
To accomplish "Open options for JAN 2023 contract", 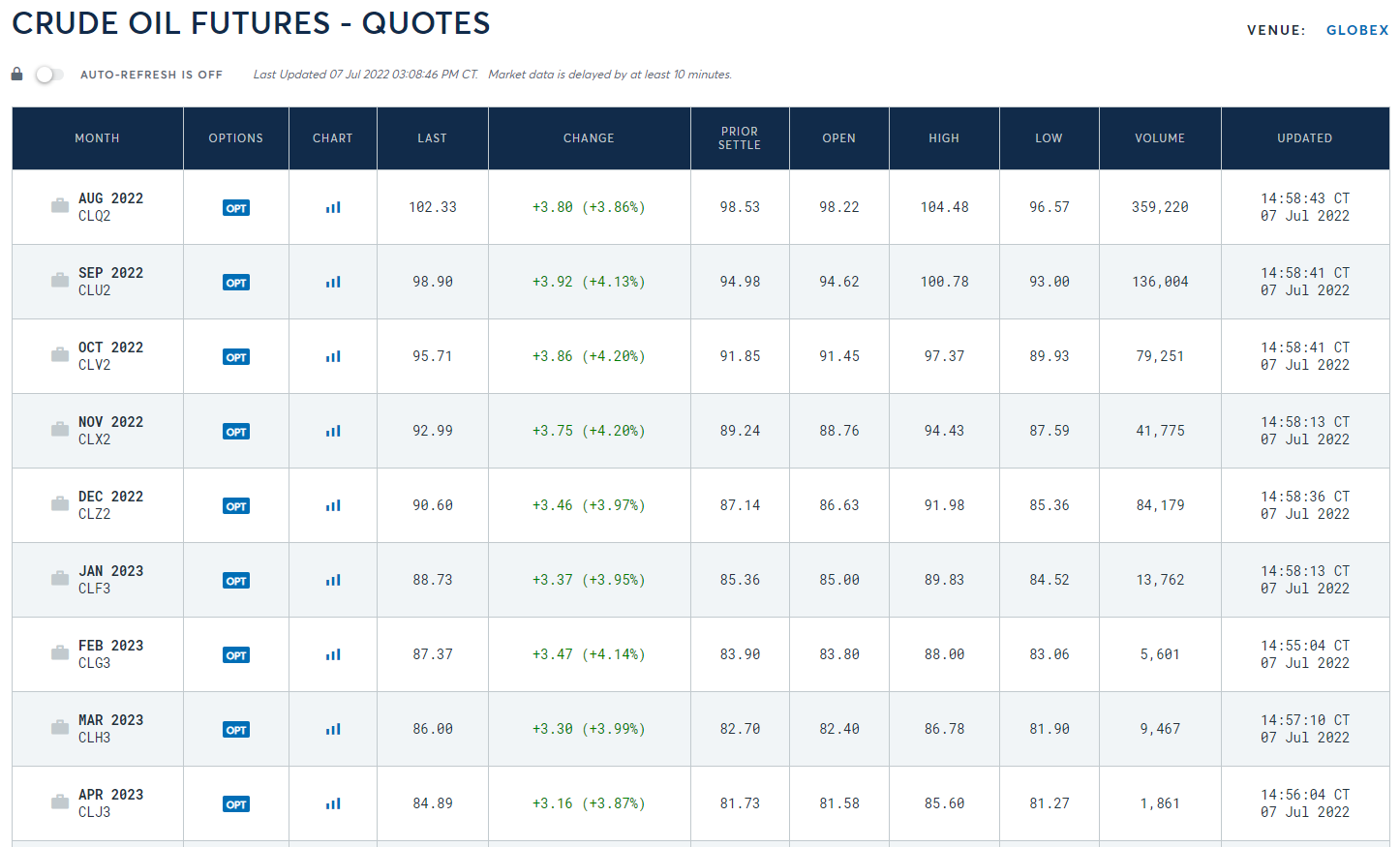I will coord(236,581).
